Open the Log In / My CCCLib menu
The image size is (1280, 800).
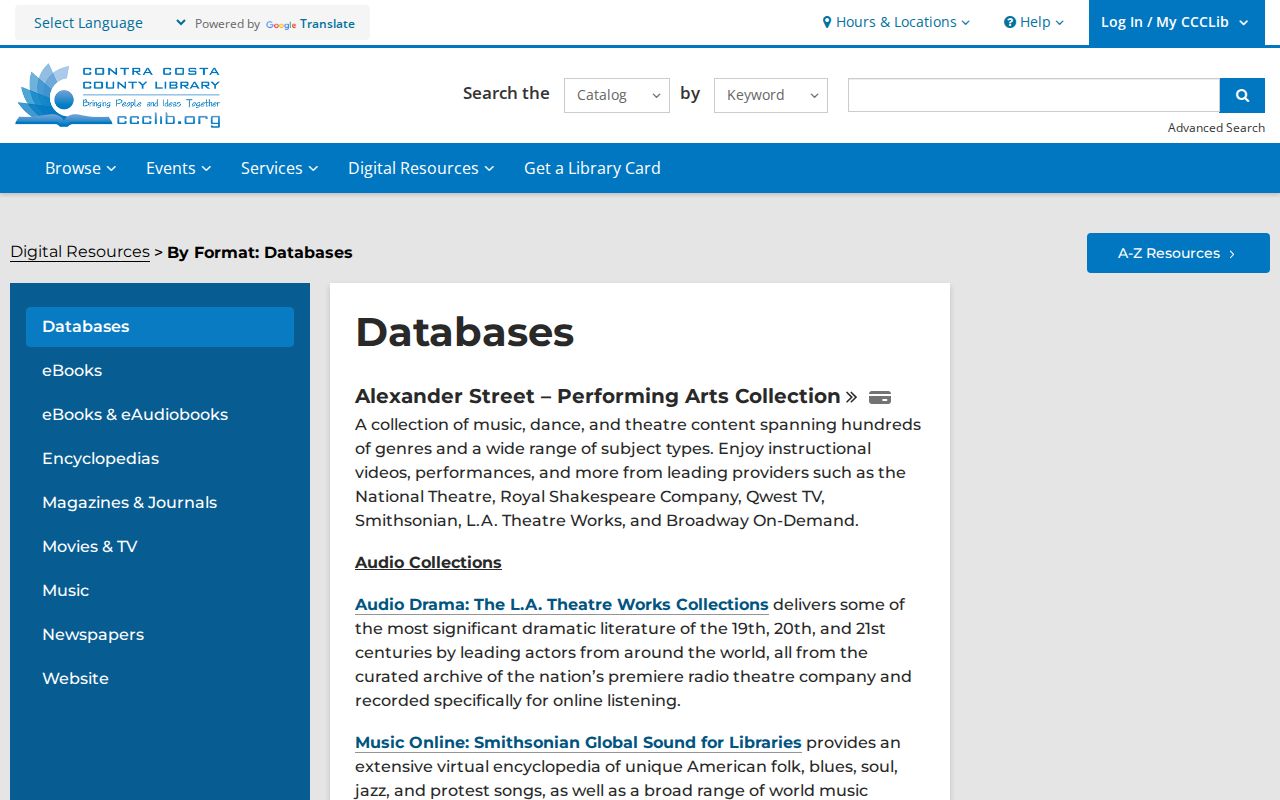tap(1176, 22)
